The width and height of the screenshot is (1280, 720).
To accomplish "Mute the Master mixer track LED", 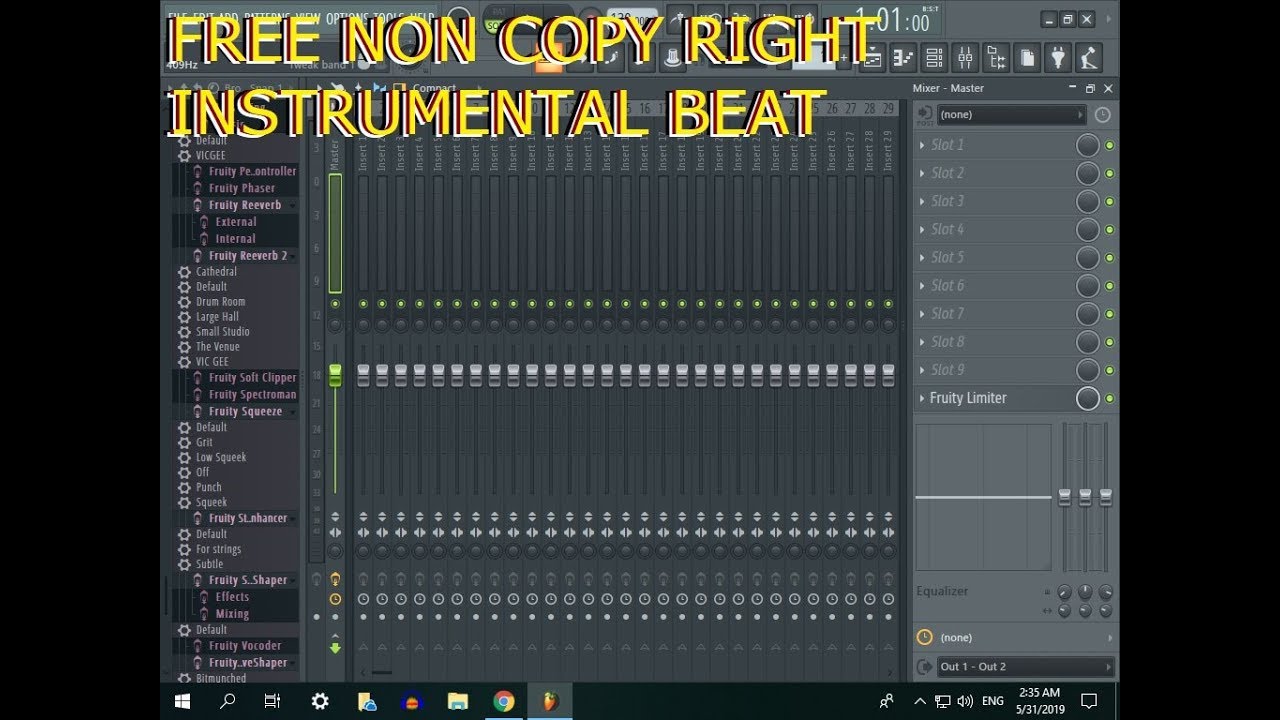I will point(335,304).
